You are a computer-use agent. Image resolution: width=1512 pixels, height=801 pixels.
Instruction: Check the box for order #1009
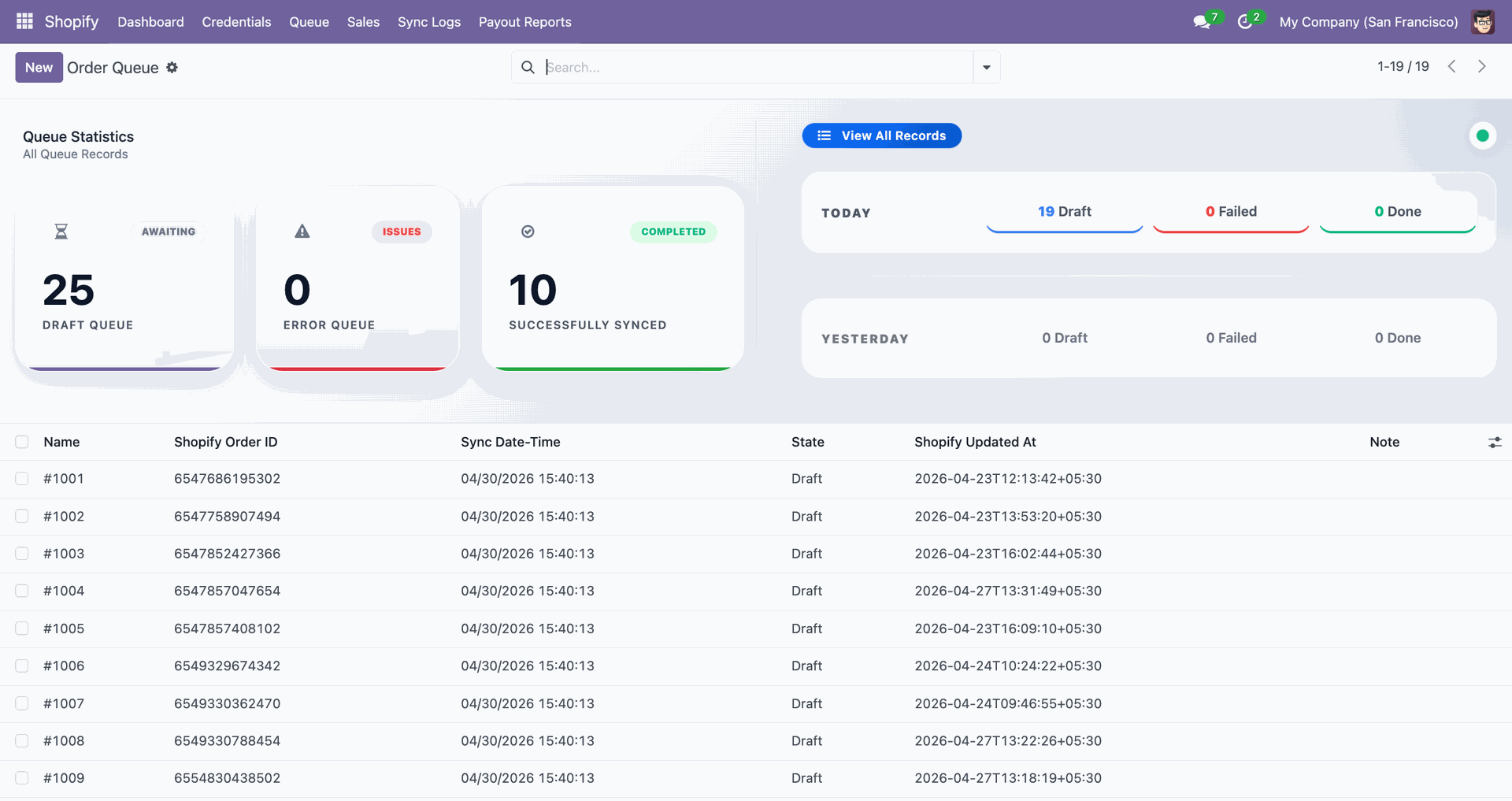[22, 778]
